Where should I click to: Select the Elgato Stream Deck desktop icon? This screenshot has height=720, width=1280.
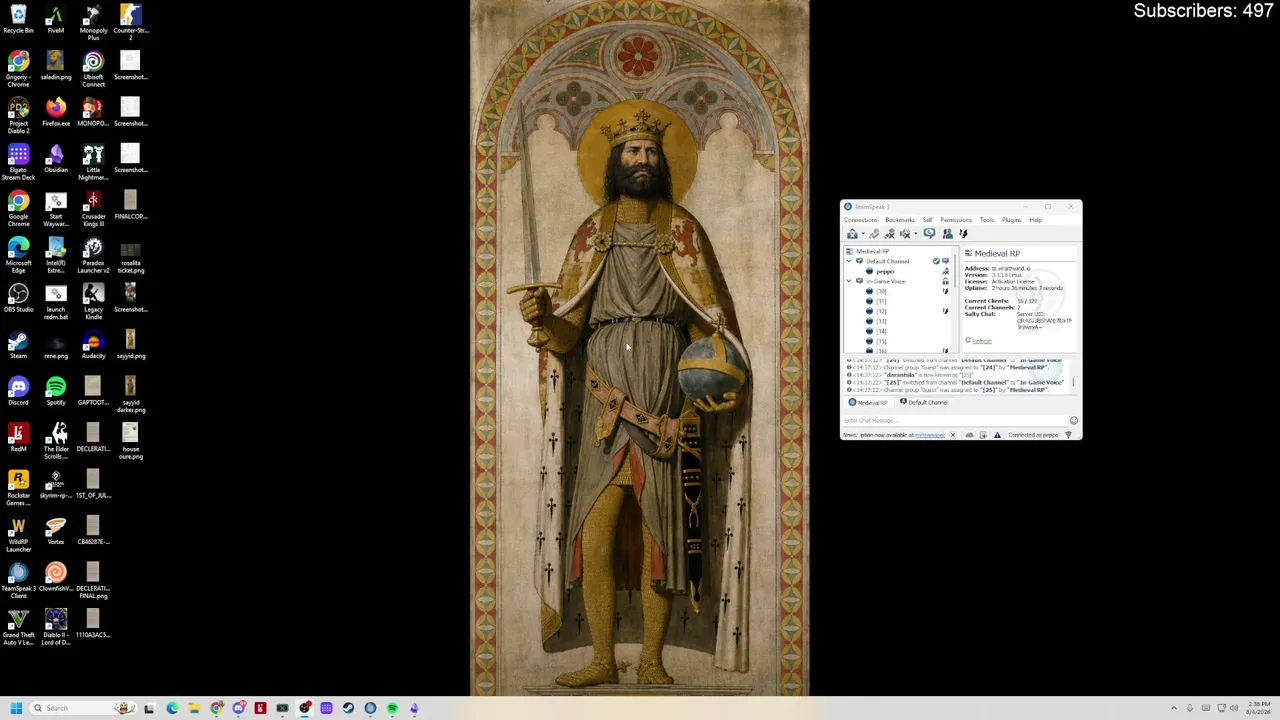(x=18, y=161)
